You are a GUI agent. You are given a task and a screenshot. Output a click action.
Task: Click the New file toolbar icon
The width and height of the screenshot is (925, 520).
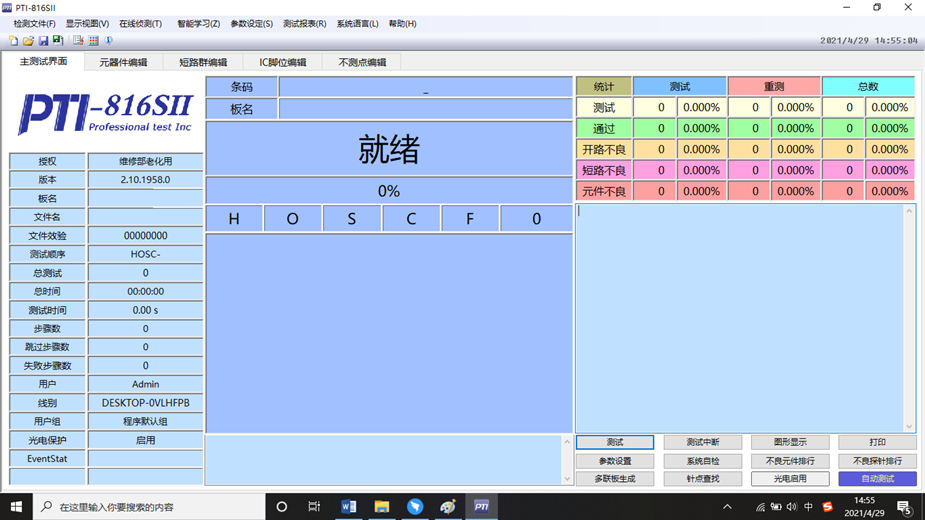13,41
